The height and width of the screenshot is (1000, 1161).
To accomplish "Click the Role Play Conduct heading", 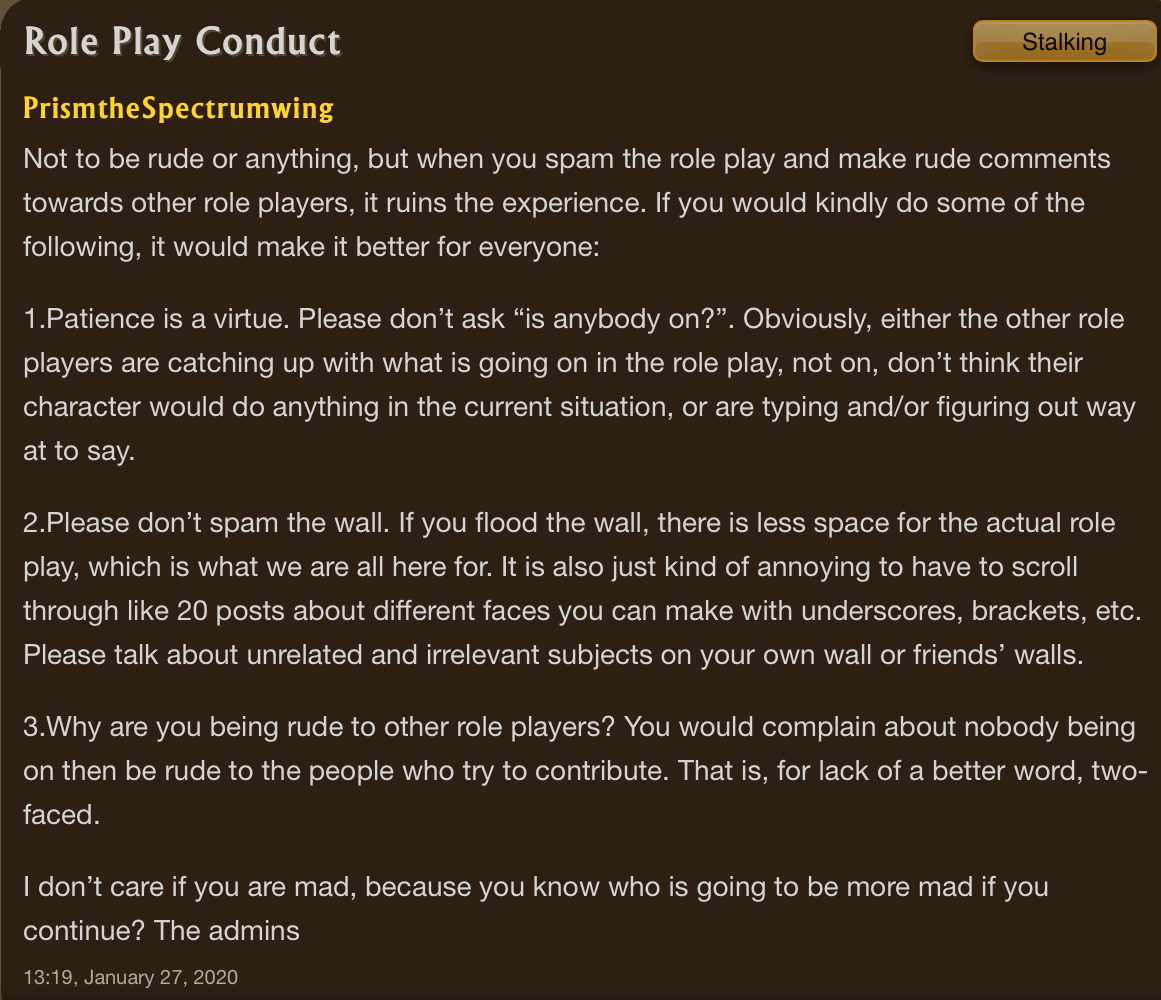I will [x=182, y=42].
